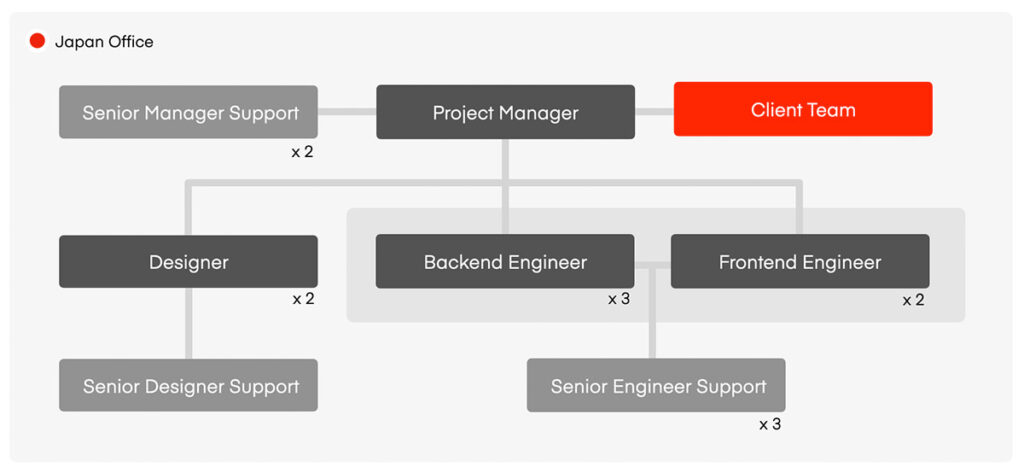
Task: Select the Japan Office legend label
Action: [104, 42]
